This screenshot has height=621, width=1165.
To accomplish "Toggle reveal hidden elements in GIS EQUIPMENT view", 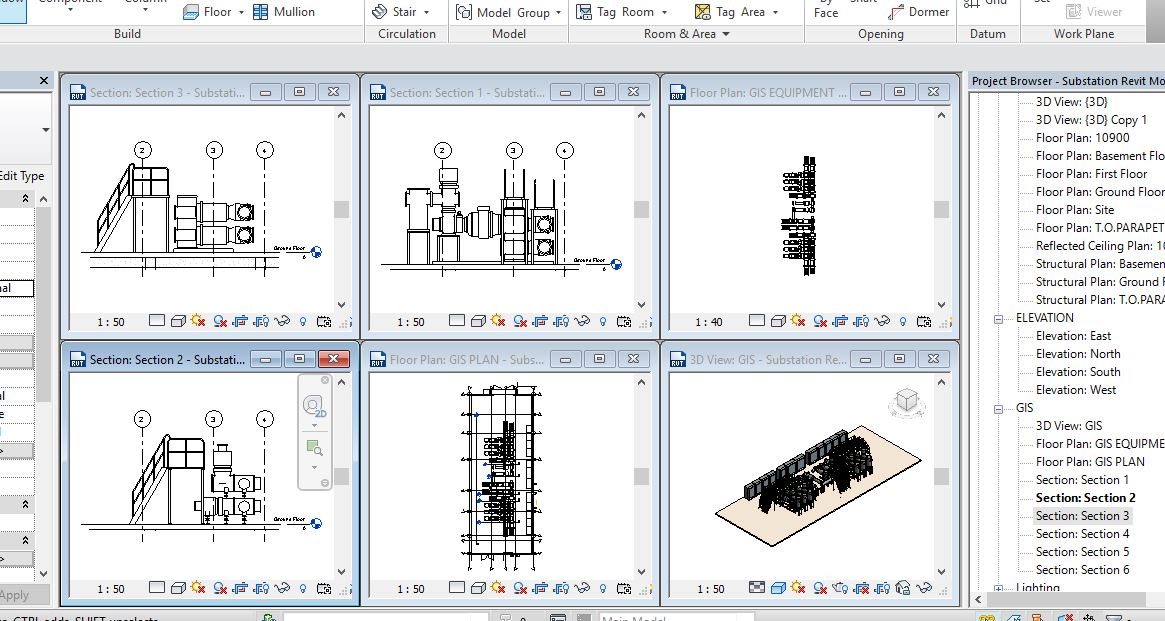I will pyautogui.click(x=903, y=322).
